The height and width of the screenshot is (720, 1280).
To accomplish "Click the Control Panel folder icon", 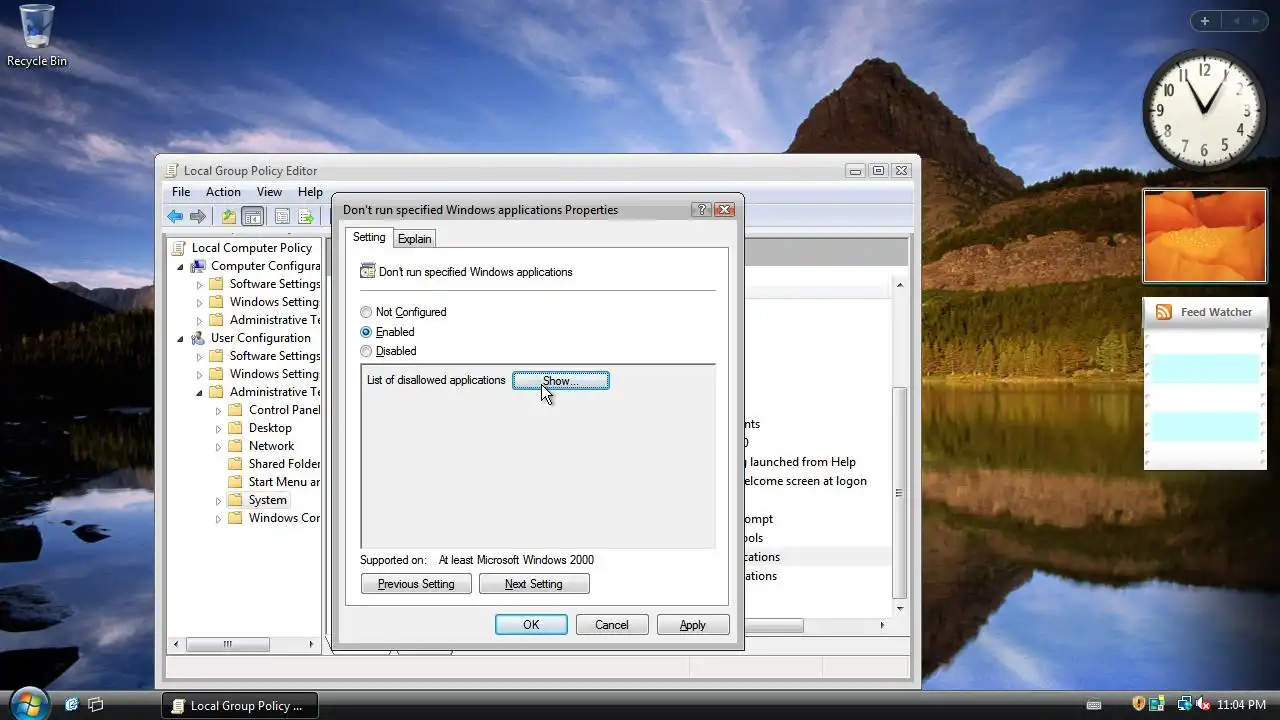I will coord(236,410).
